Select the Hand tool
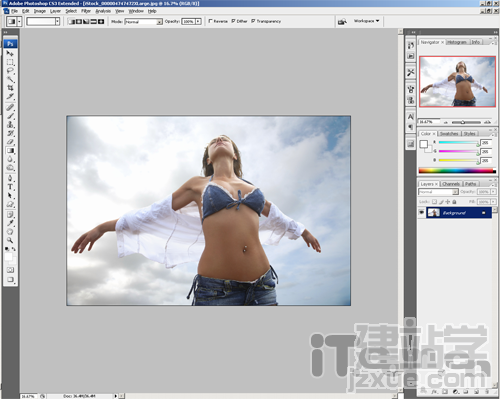Viewport: 500px width, 399px height. pyautogui.click(x=10, y=232)
